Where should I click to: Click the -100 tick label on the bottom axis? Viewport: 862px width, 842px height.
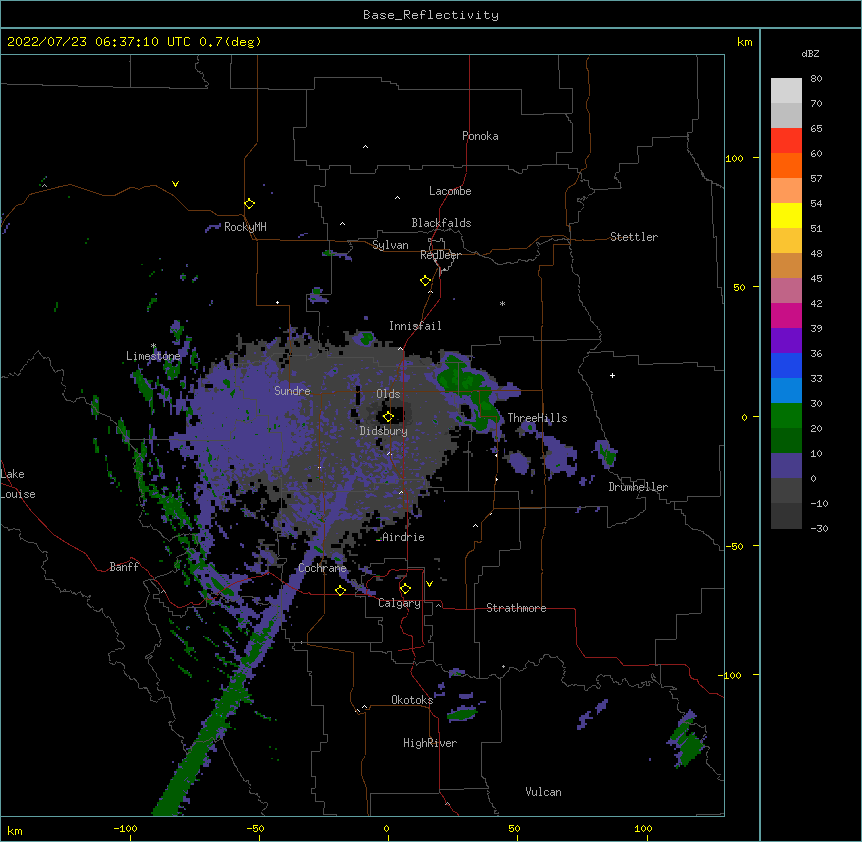pos(125,828)
